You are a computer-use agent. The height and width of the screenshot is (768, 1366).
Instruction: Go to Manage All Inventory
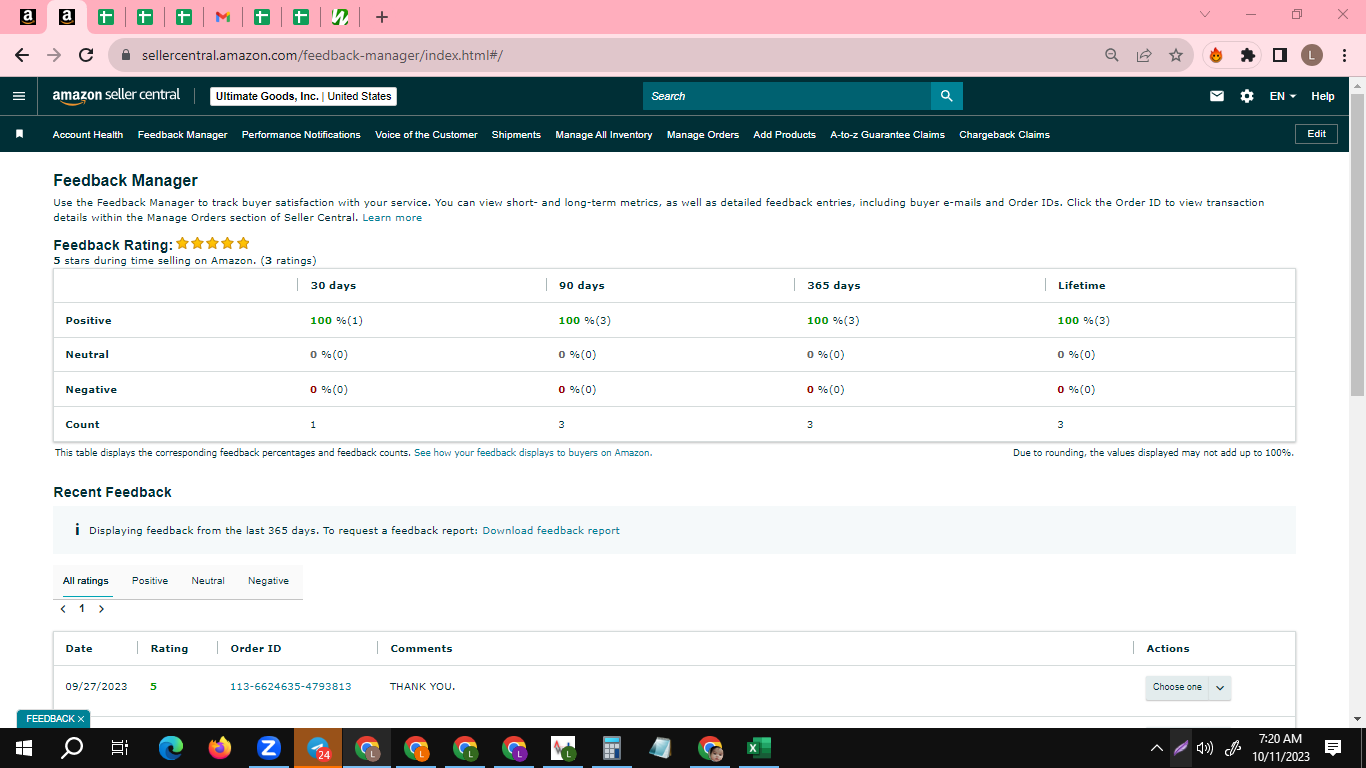coord(604,135)
